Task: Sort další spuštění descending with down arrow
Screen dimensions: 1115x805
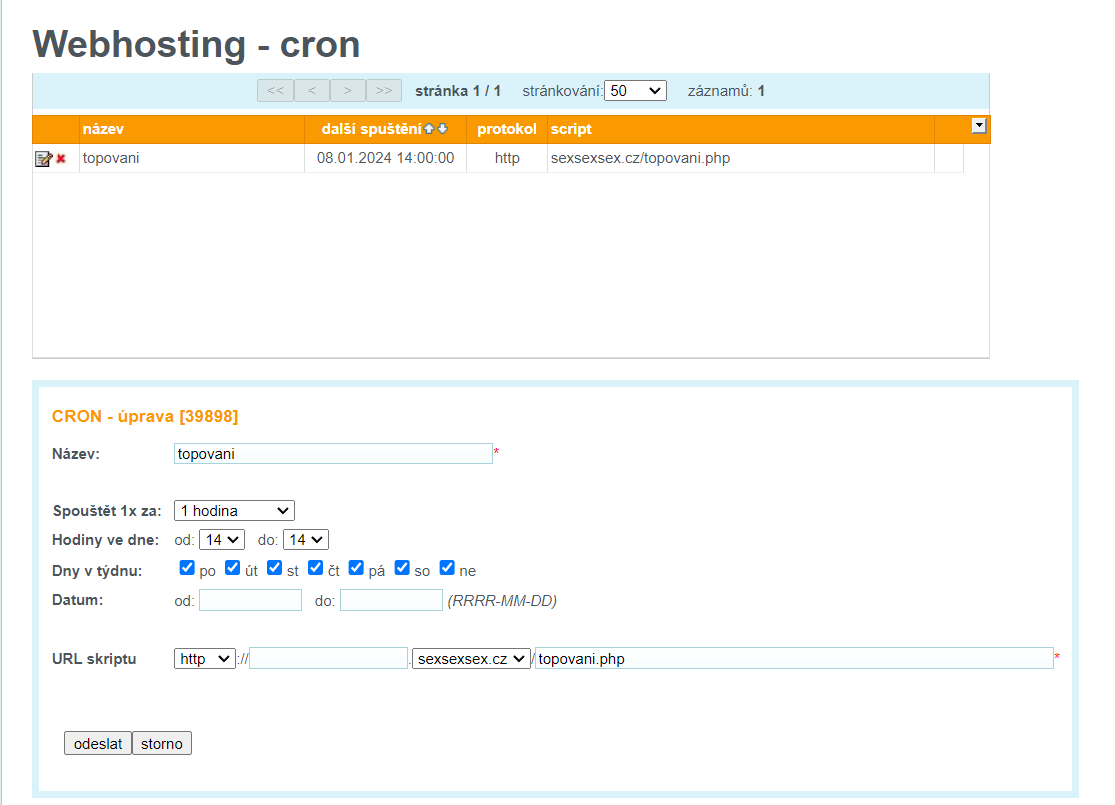Action: [442, 129]
